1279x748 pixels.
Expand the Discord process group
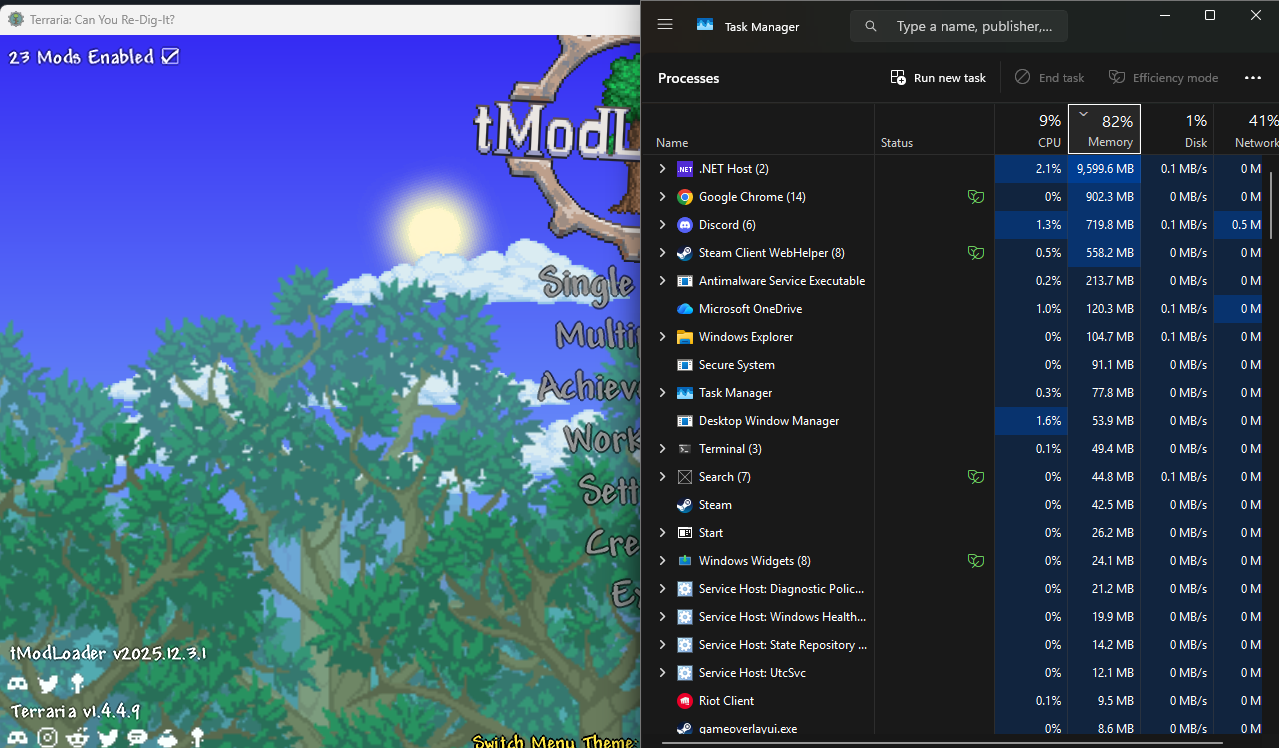(662, 225)
